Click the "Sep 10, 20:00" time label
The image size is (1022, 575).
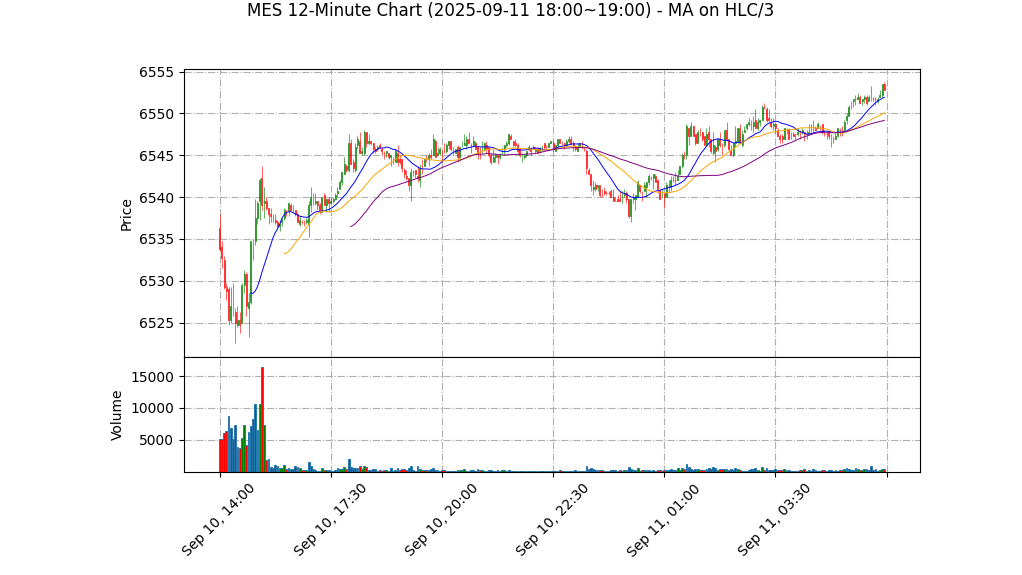click(441, 520)
